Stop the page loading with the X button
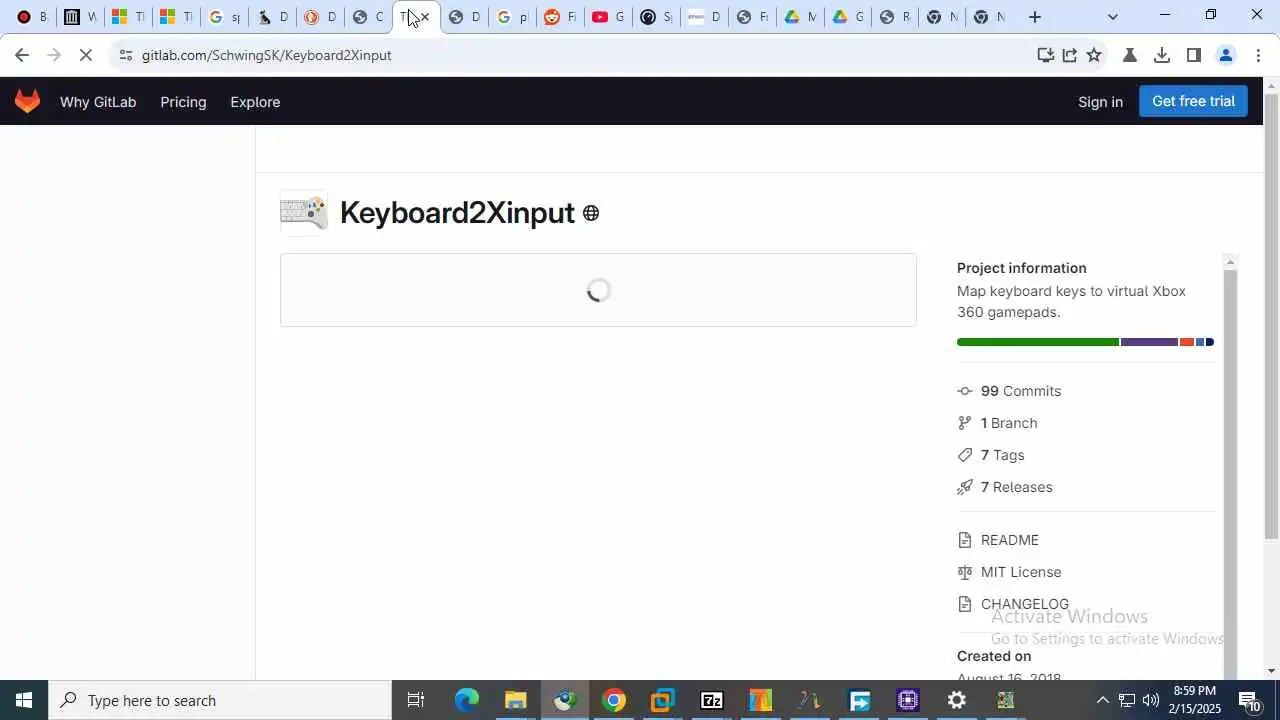 (x=86, y=55)
